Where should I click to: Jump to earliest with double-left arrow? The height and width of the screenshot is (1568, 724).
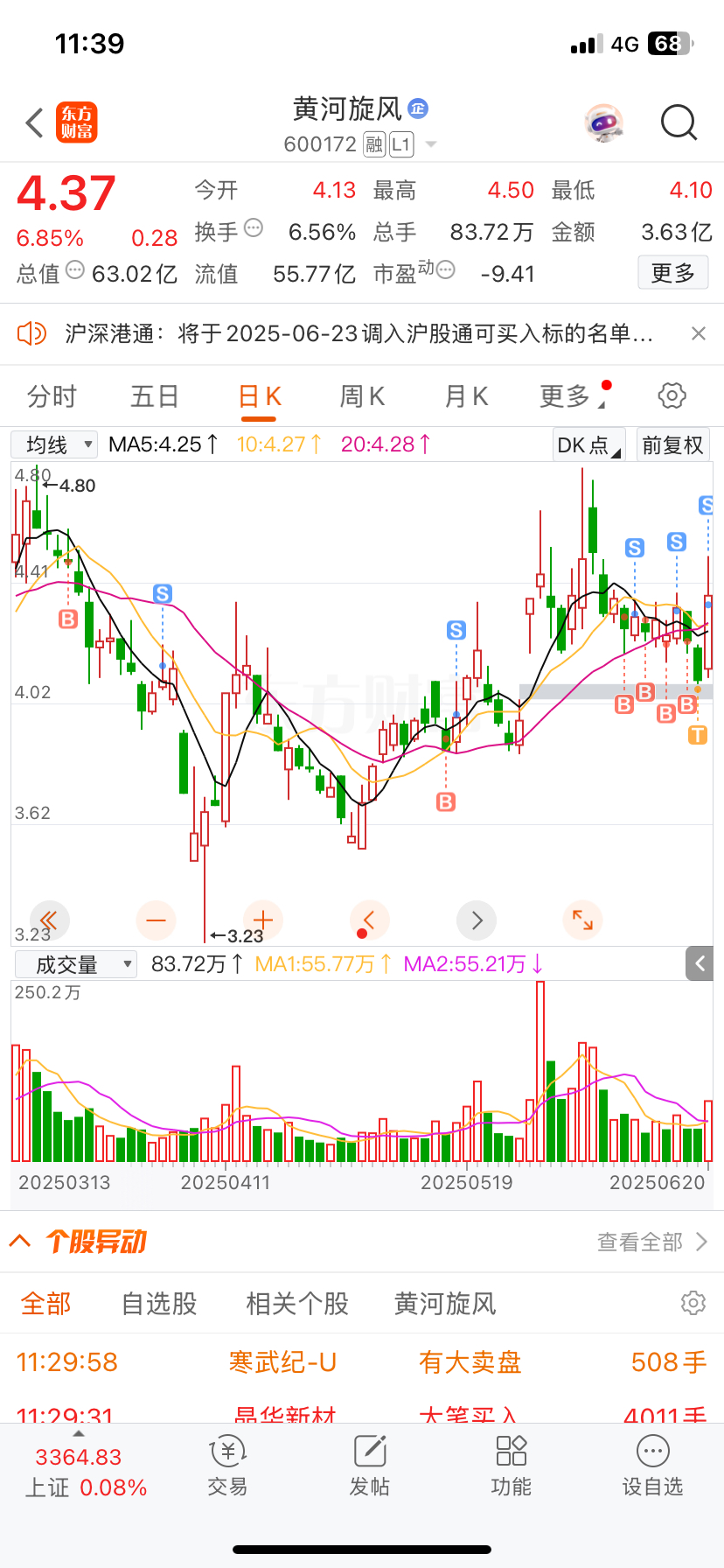point(49,920)
